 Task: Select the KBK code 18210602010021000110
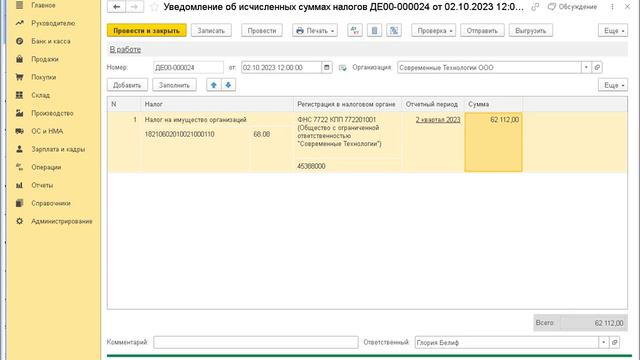pos(180,134)
